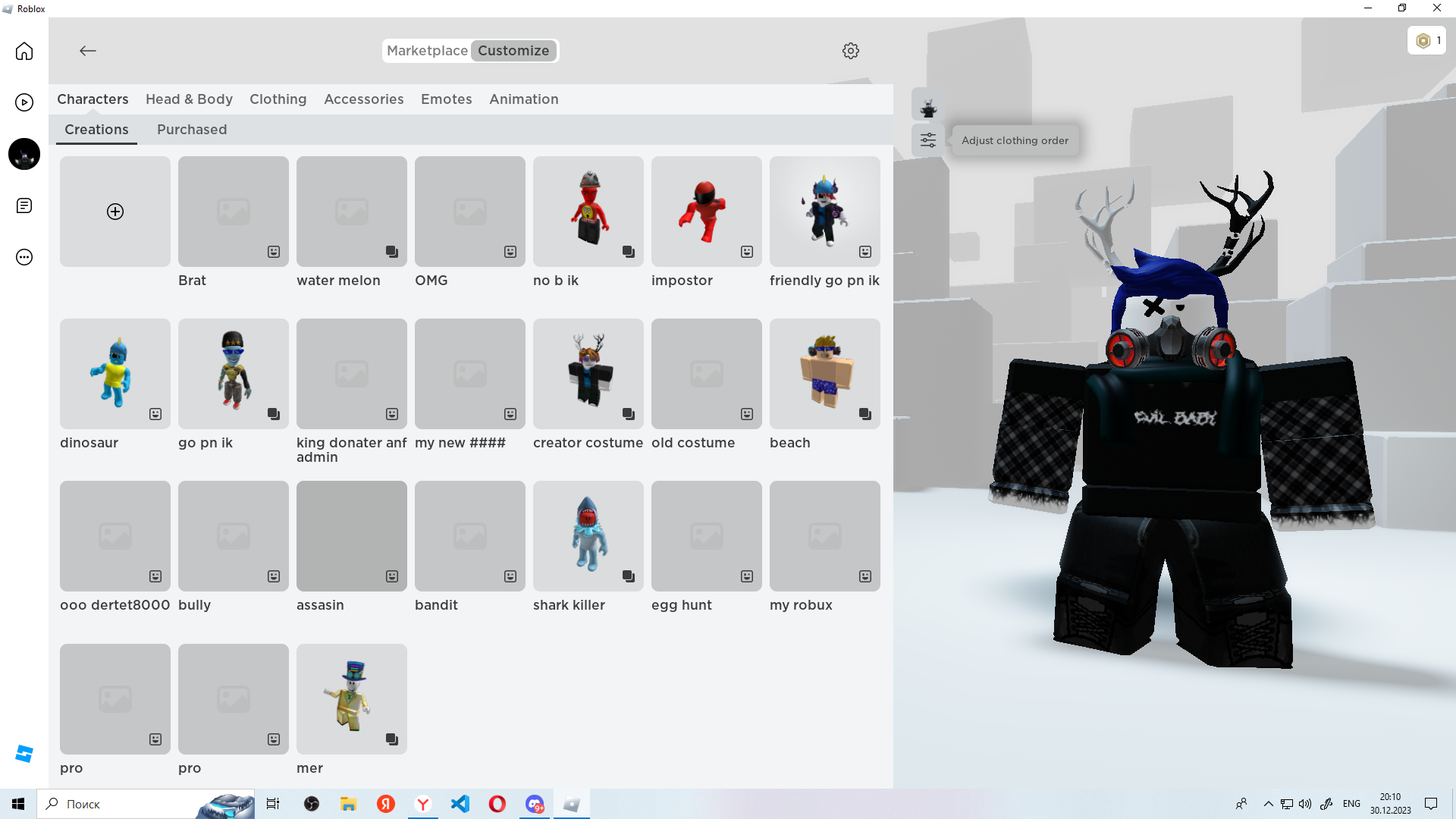Open the avatar profile icon in sidebar
This screenshot has height=819, width=1456.
click(x=24, y=154)
